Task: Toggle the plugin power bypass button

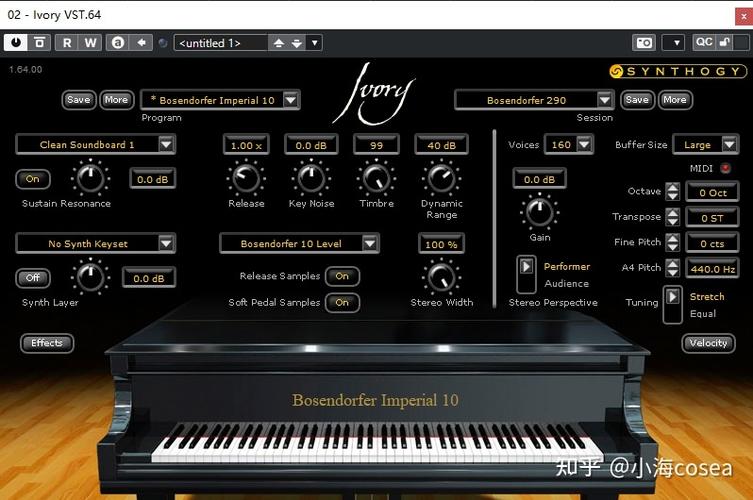Action: point(16,43)
